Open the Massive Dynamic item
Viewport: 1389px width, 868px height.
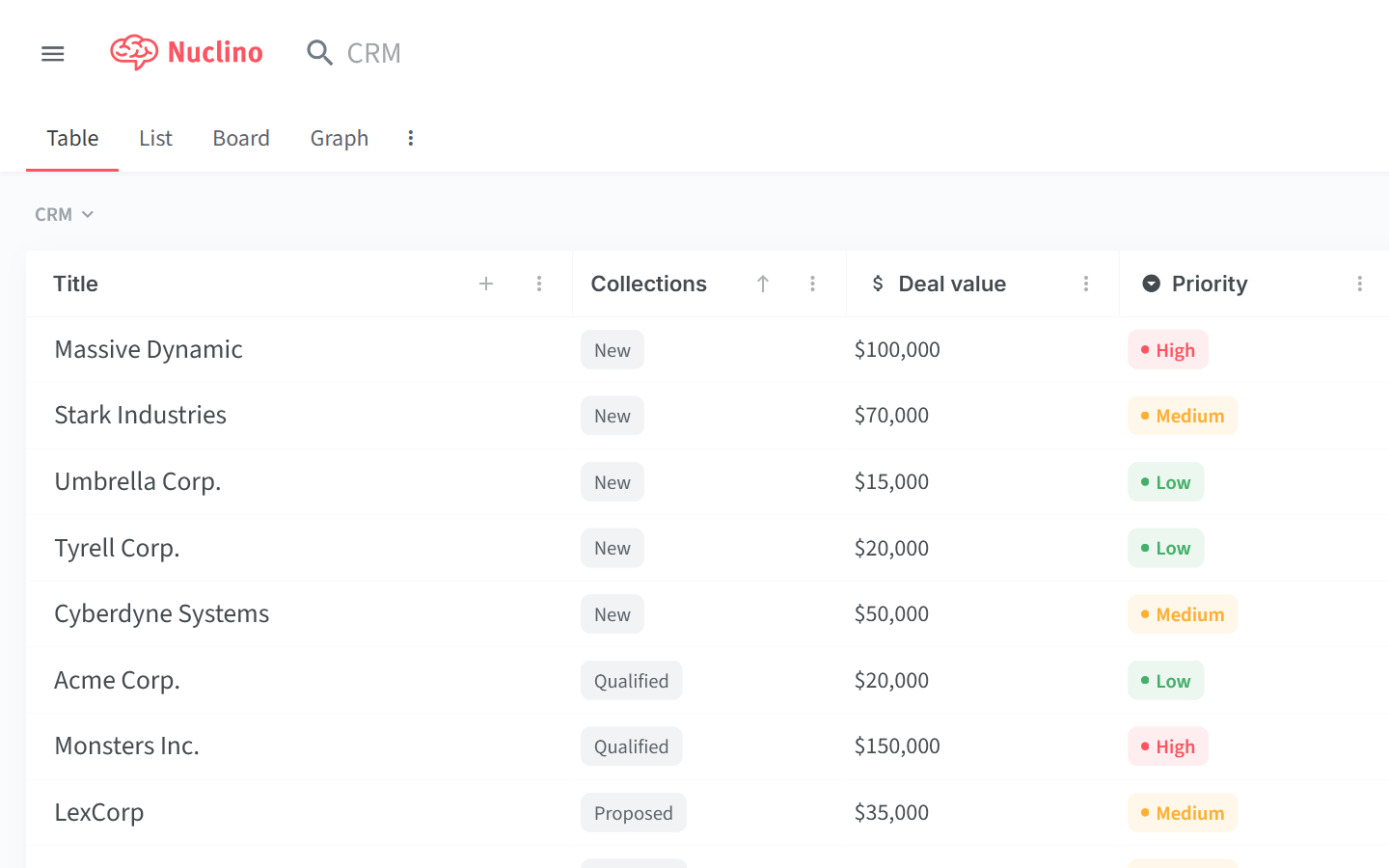click(x=149, y=350)
